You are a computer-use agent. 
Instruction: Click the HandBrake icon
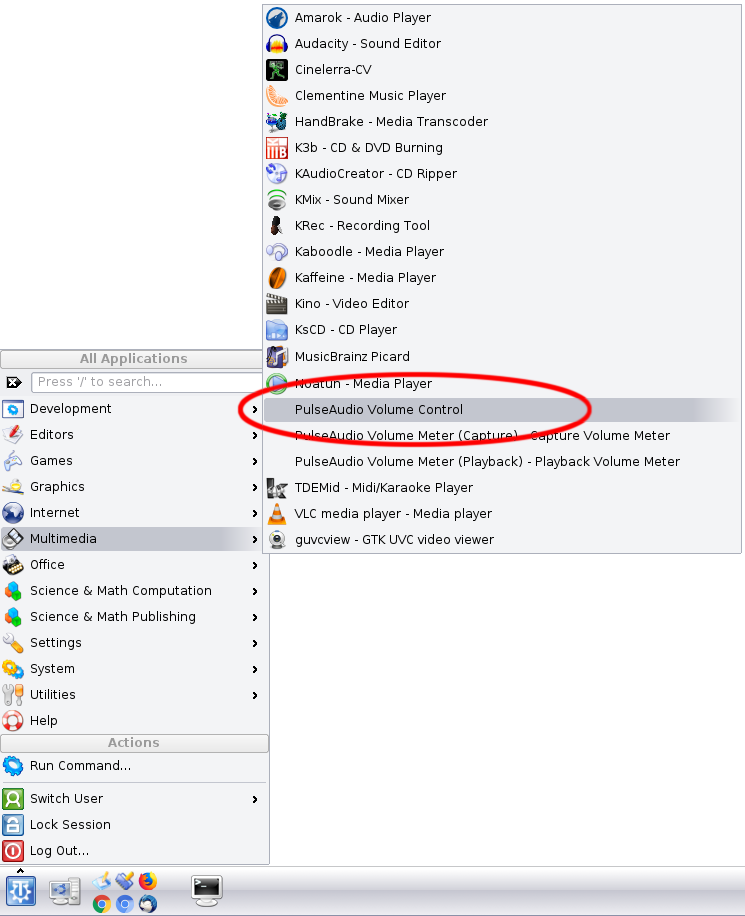[277, 122]
